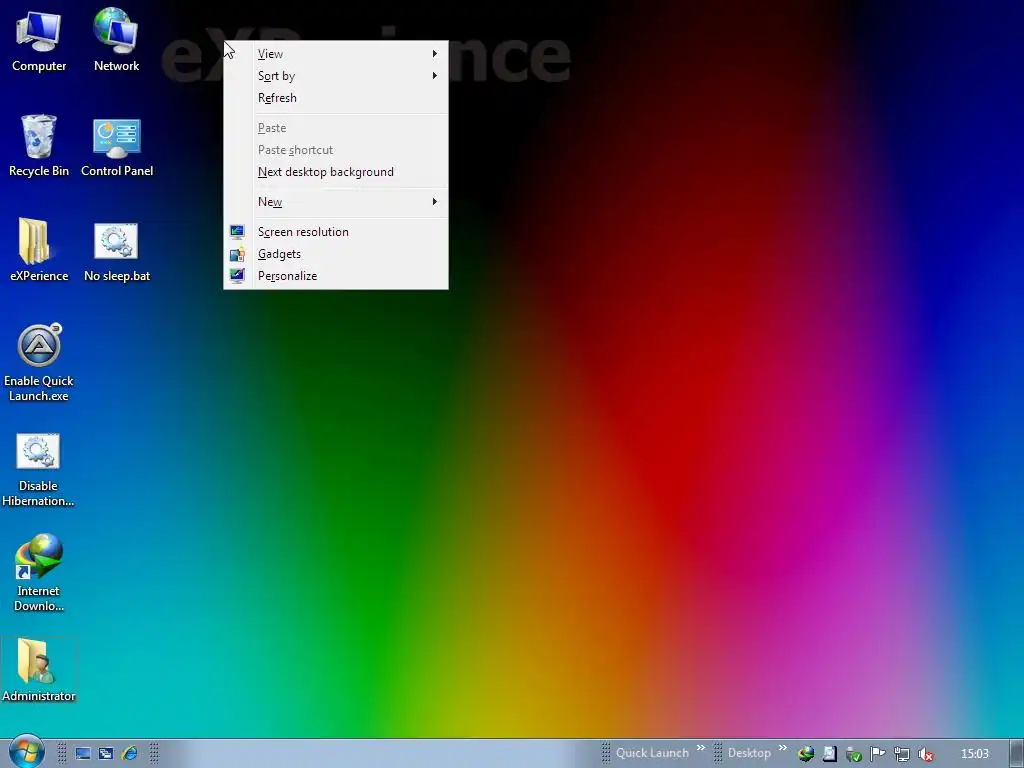Click Switch between windows Quick Launch icon
Viewport: 1024px width, 768px height.
tap(106, 754)
